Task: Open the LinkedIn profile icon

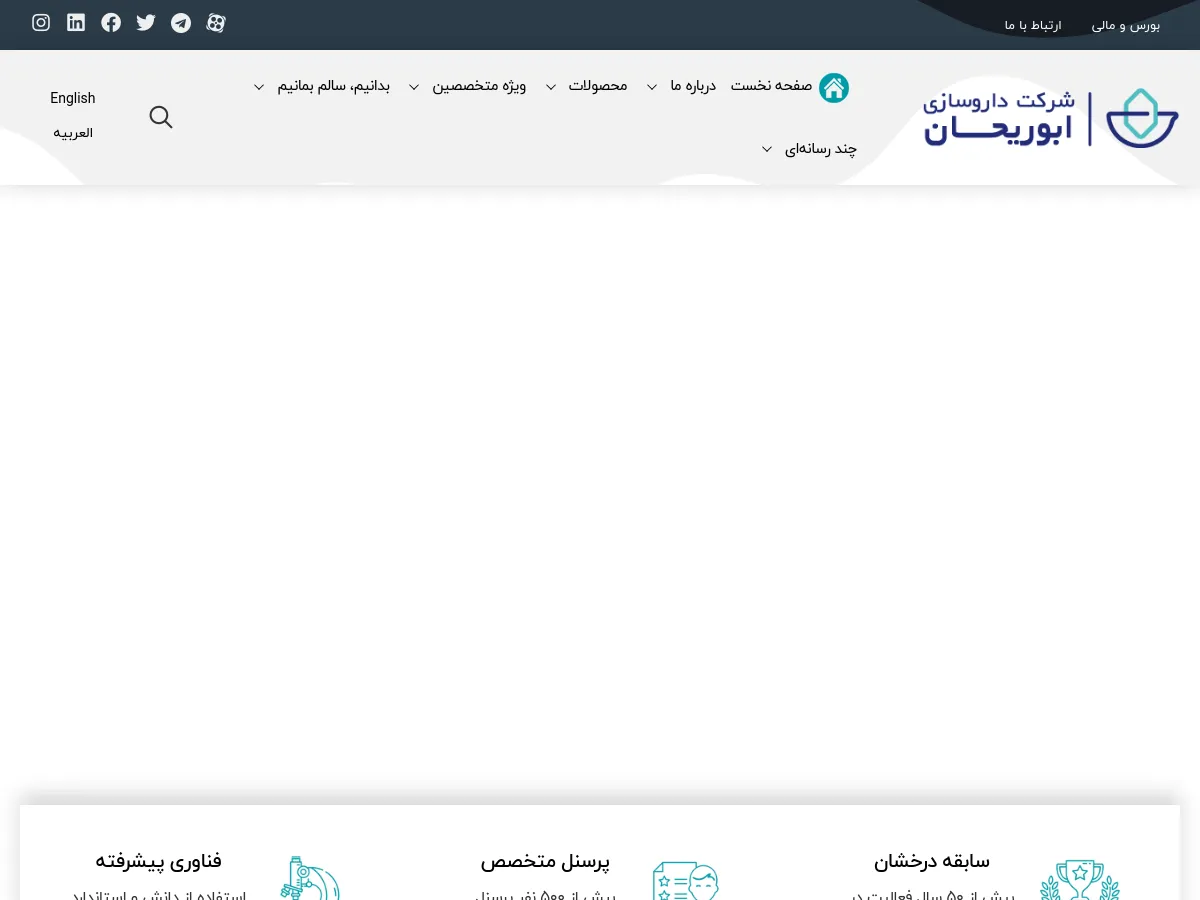Action: point(76,22)
